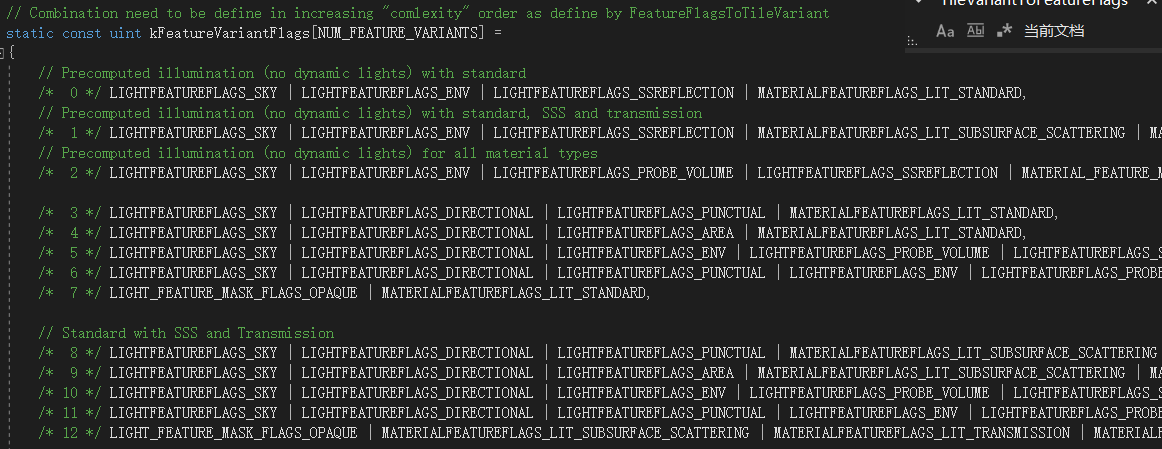Viewport: 1162px width, 449px height.
Task: Click the /* 4 */ index comment
Action: point(71,233)
